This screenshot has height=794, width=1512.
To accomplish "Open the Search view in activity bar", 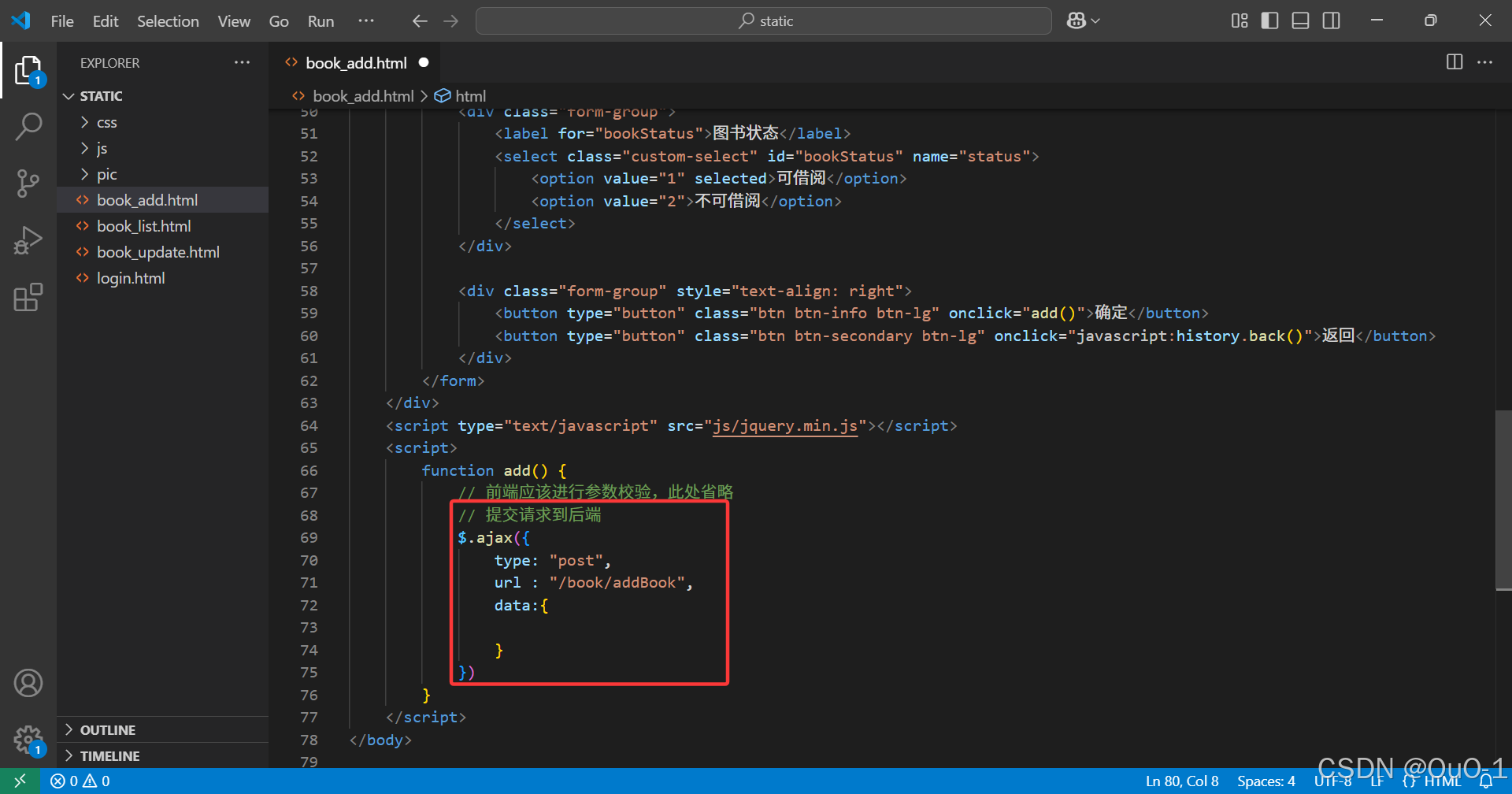I will coord(28,126).
